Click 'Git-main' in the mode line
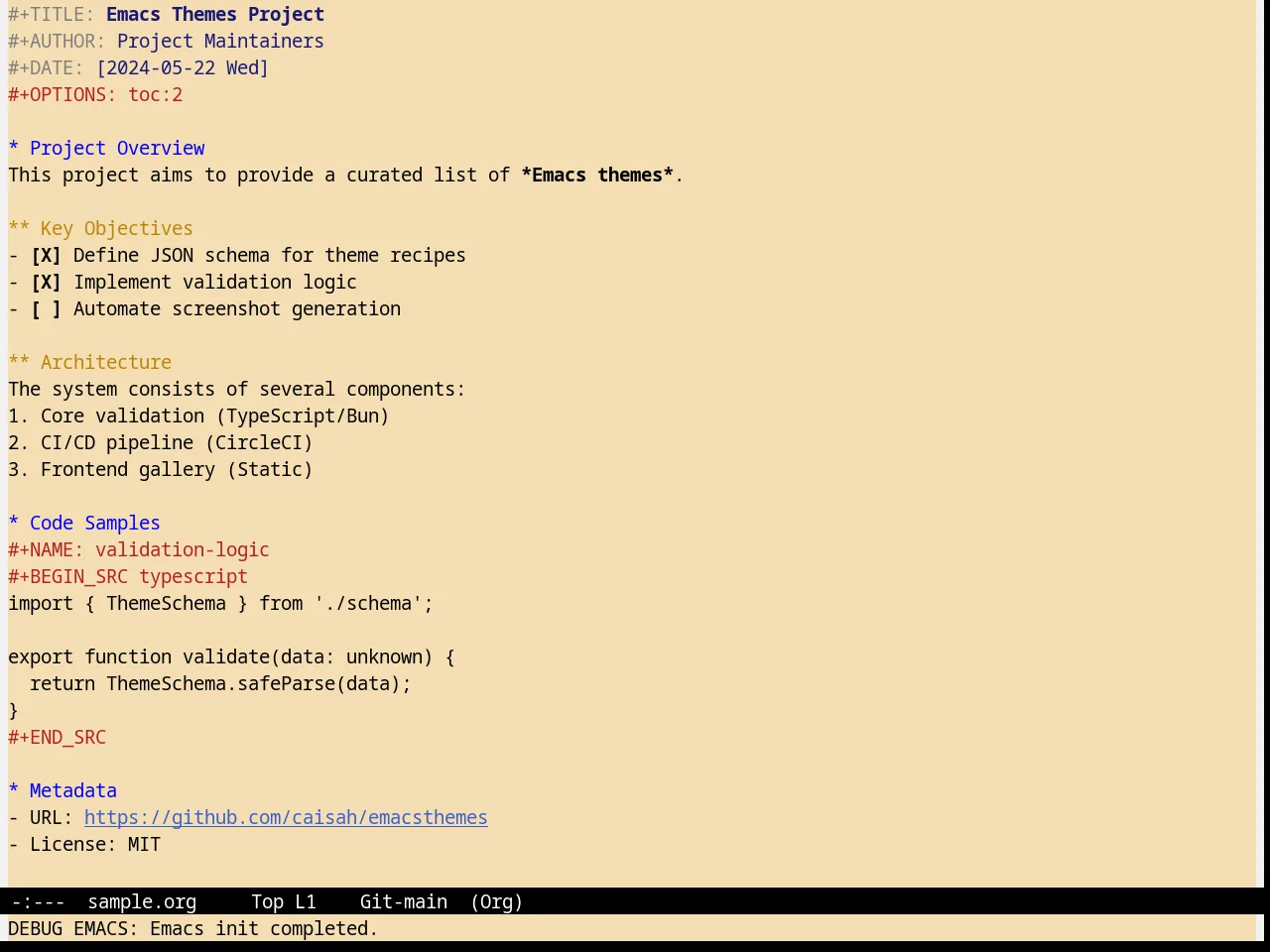The image size is (1270, 952). pos(404,901)
